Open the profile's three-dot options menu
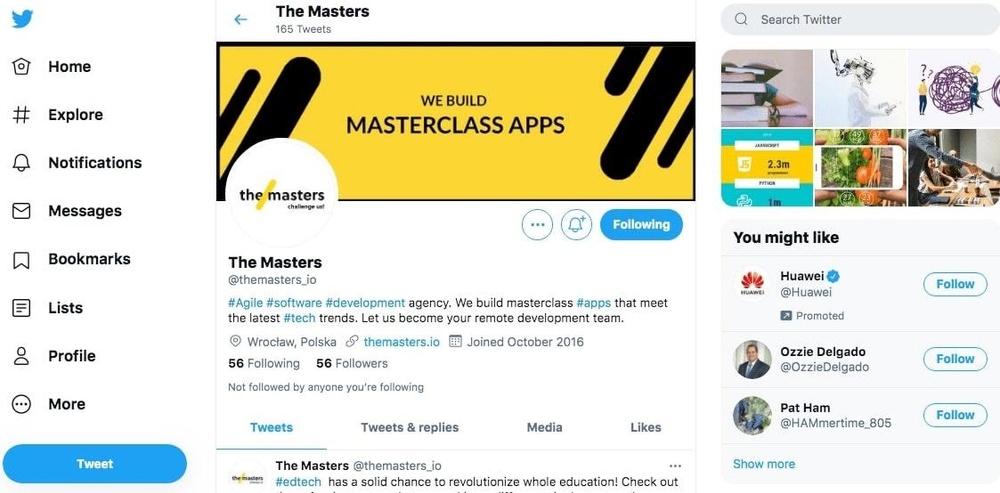The width and height of the screenshot is (1000, 493). click(x=537, y=224)
